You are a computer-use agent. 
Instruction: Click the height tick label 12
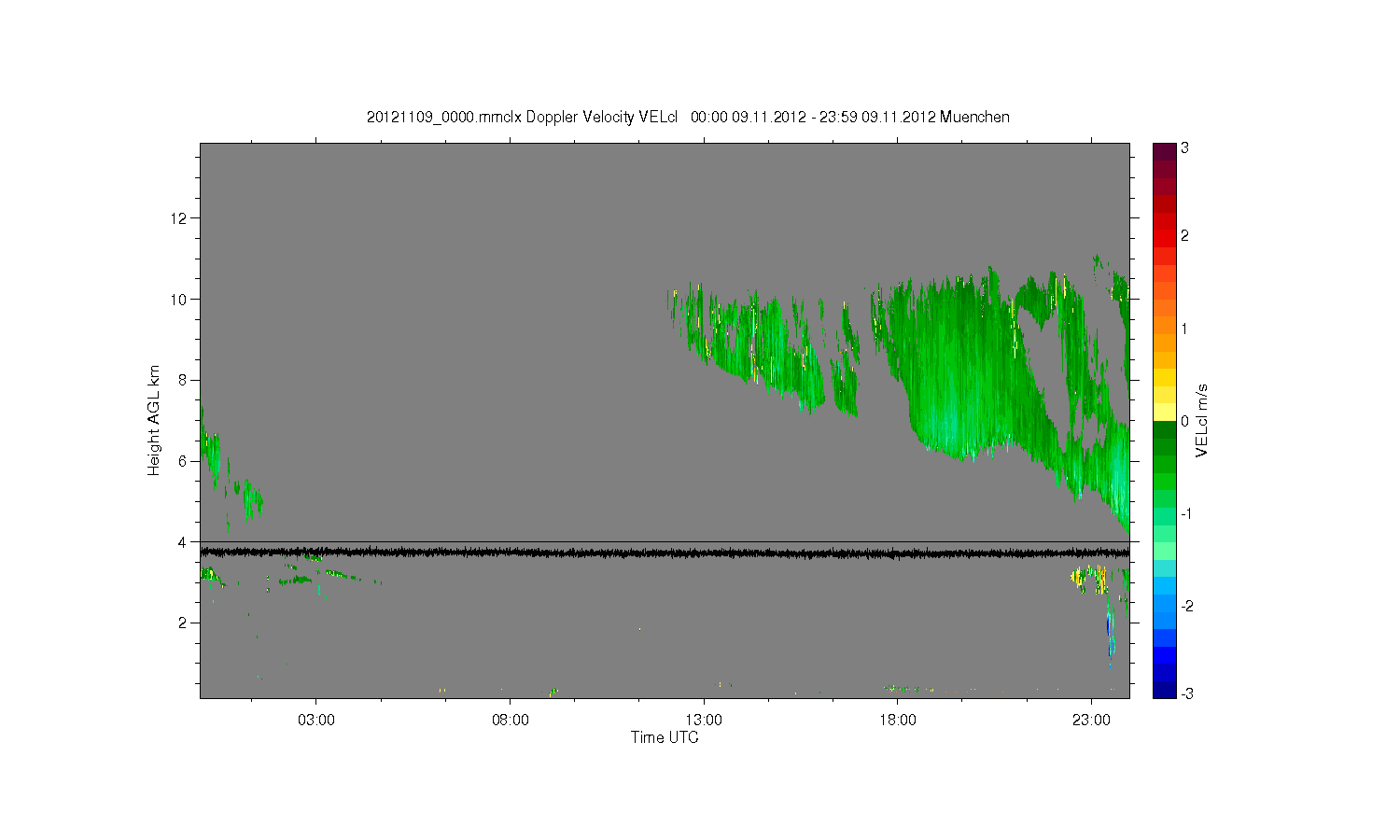(179, 218)
